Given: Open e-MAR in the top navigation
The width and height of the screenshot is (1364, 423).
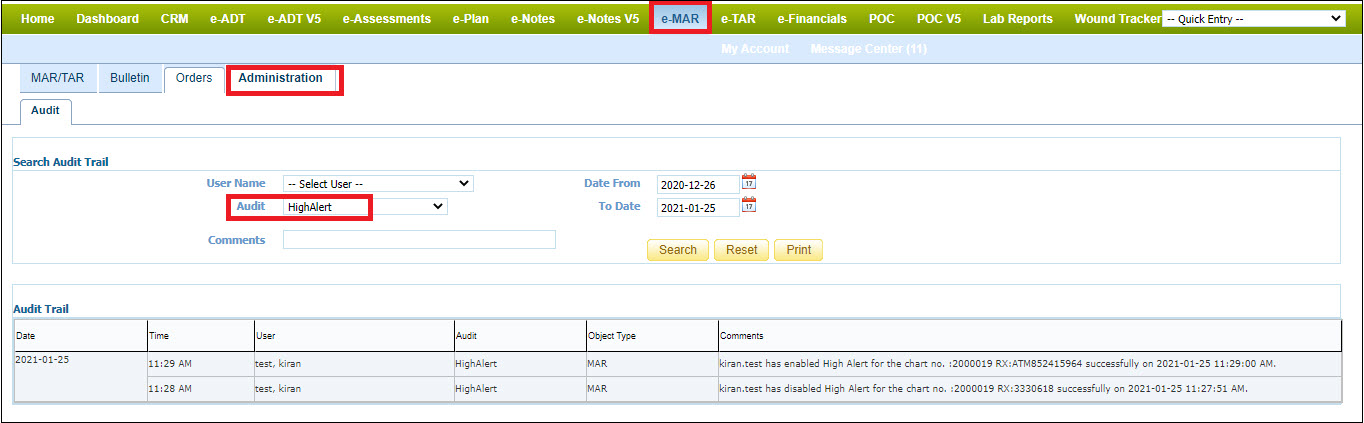Looking at the screenshot, I should (680, 18).
